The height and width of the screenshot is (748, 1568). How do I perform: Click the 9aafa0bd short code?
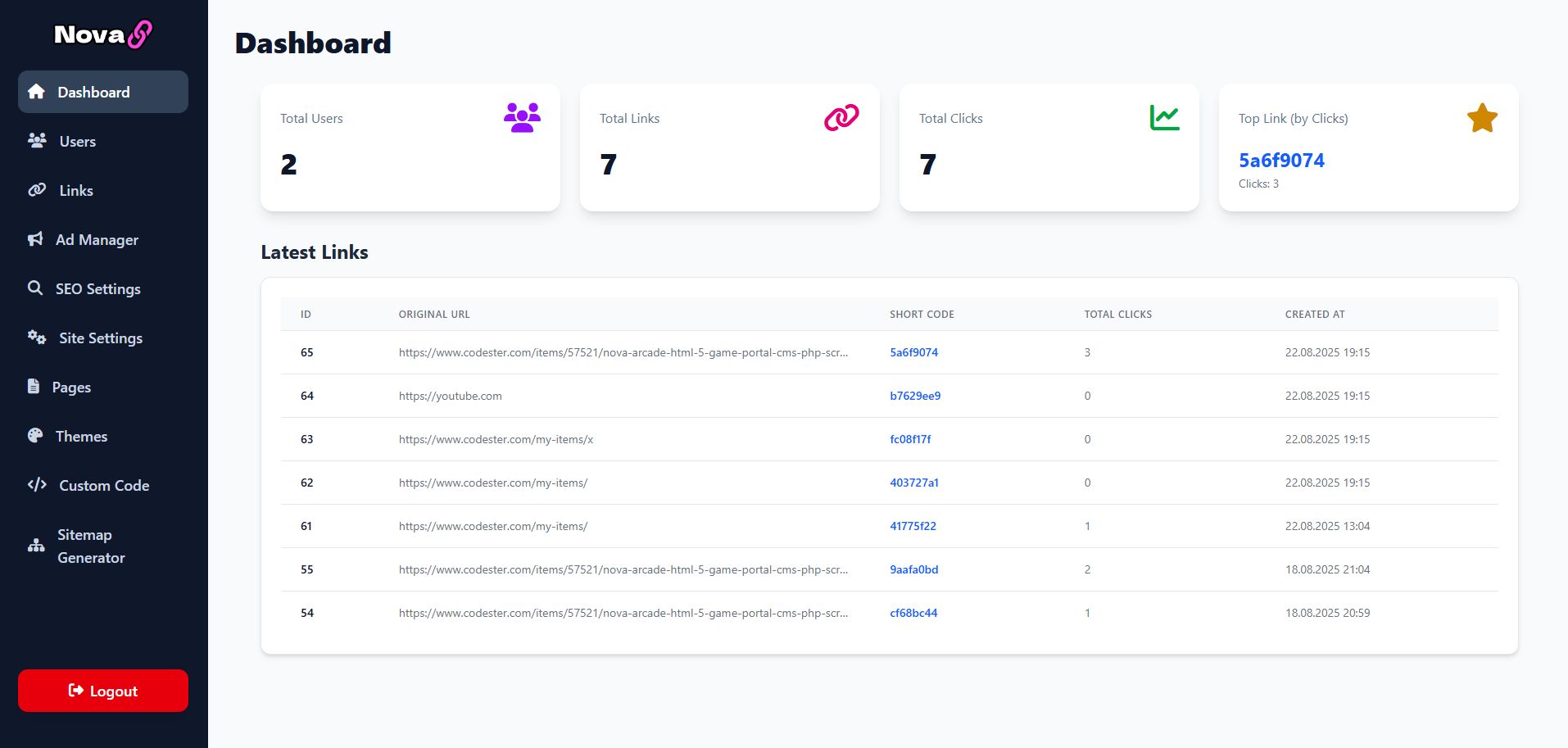(914, 569)
